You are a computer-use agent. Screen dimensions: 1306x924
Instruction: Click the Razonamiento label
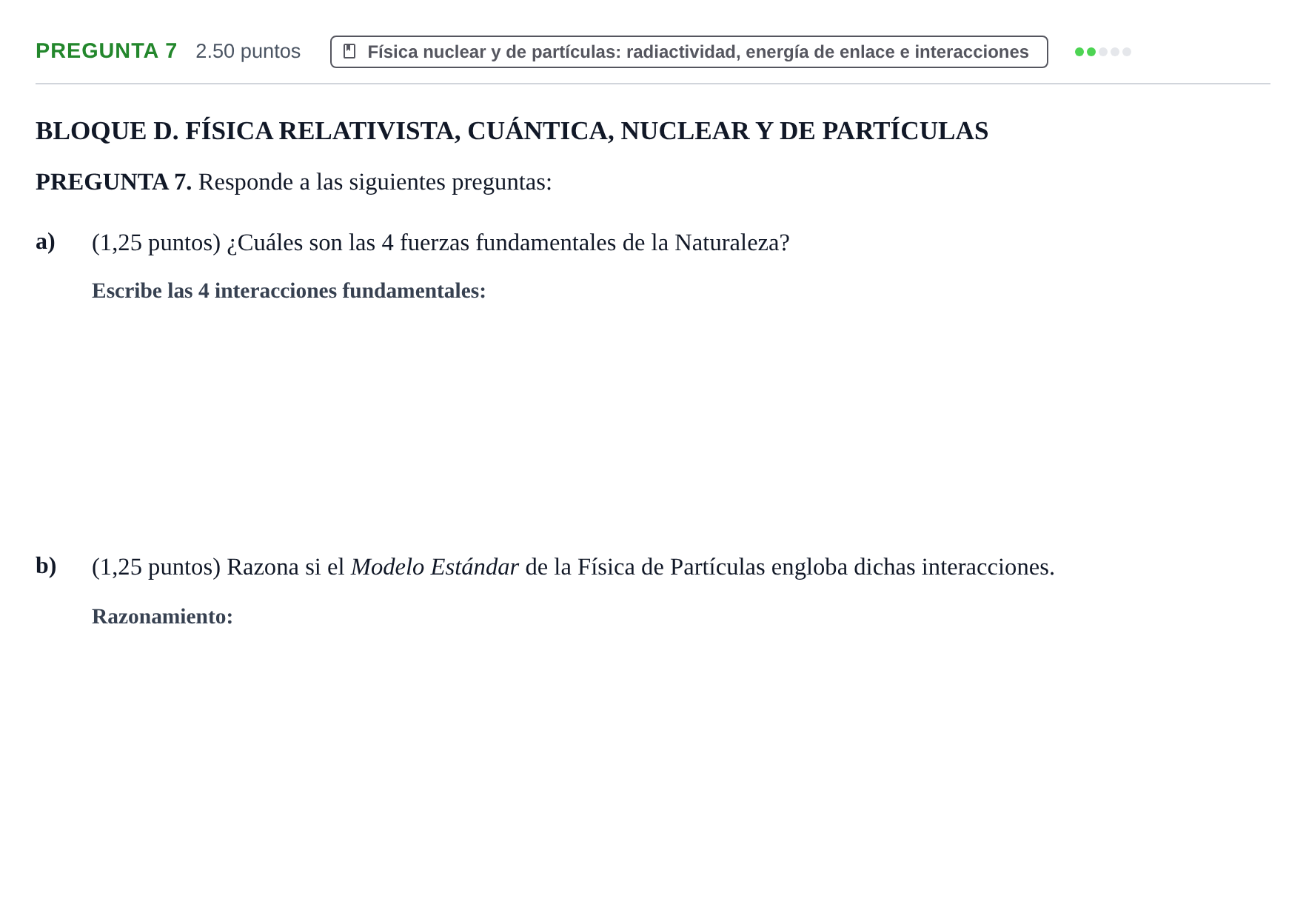pos(162,617)
